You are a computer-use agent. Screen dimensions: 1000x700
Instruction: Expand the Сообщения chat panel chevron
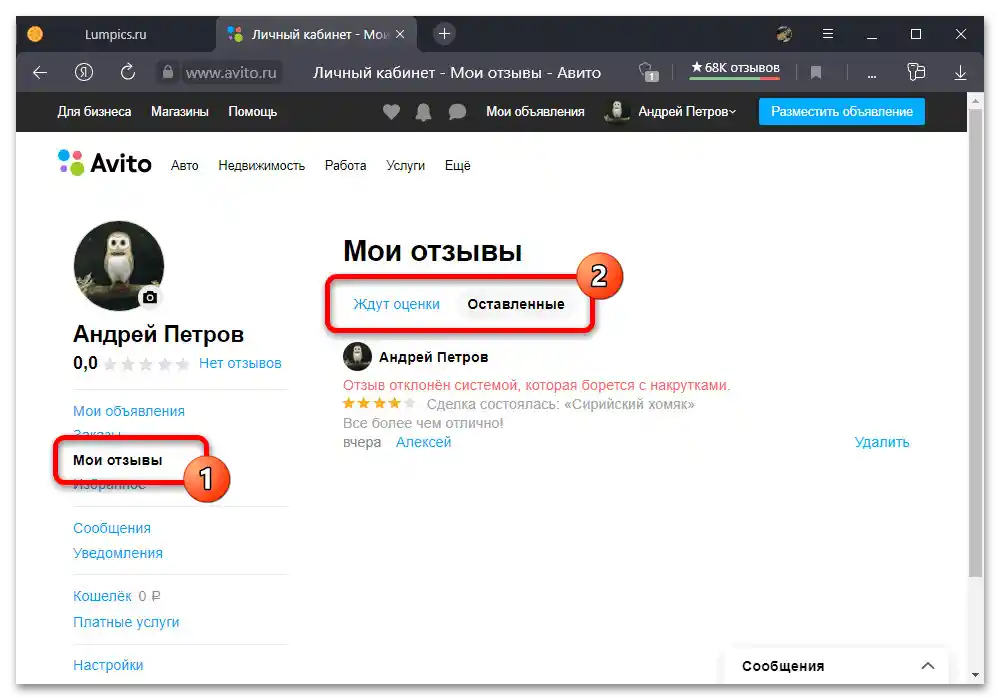tap(927, 666)
